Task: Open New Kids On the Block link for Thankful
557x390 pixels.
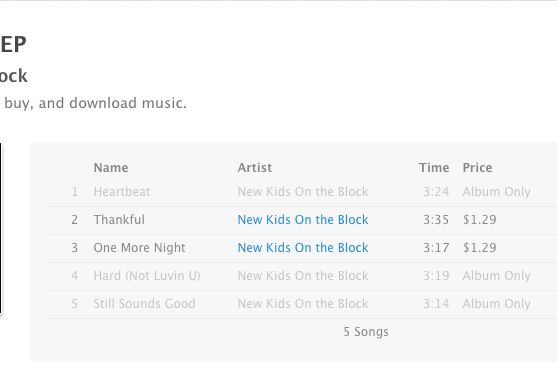Action: [x=303, y=220]
